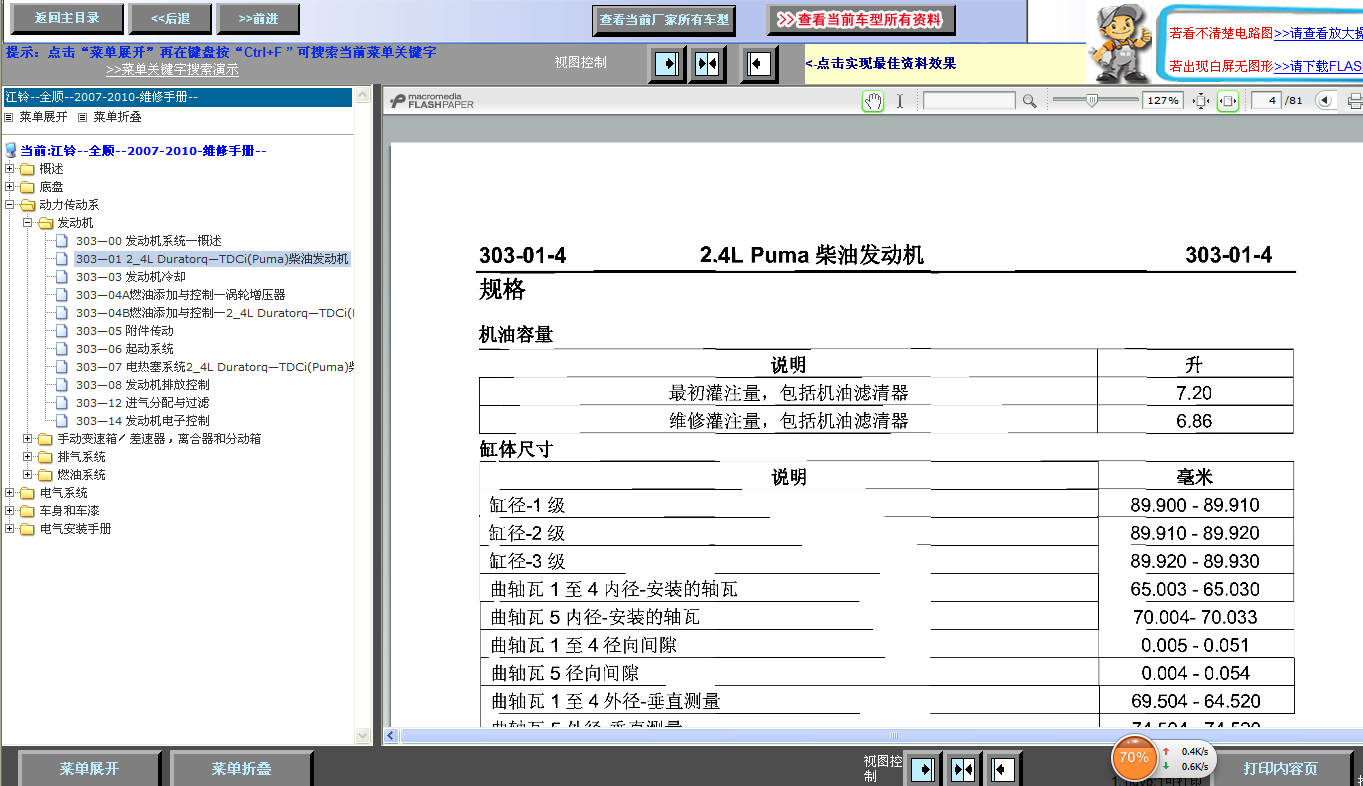The image size is (1363, 786).
Task: Open 303—05 附件传动
Action: [x=125, y=331]
